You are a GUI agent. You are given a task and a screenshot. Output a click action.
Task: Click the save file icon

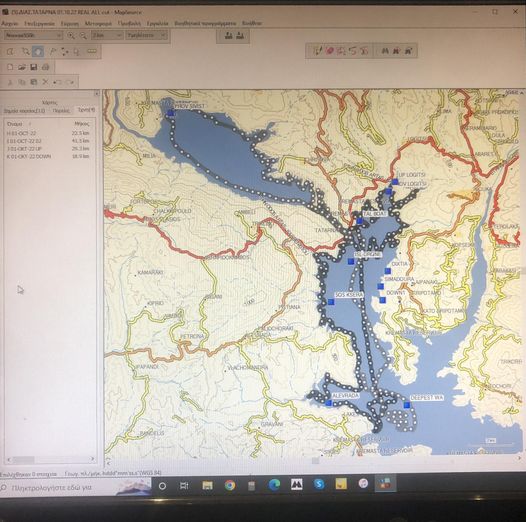pos(34,67)
